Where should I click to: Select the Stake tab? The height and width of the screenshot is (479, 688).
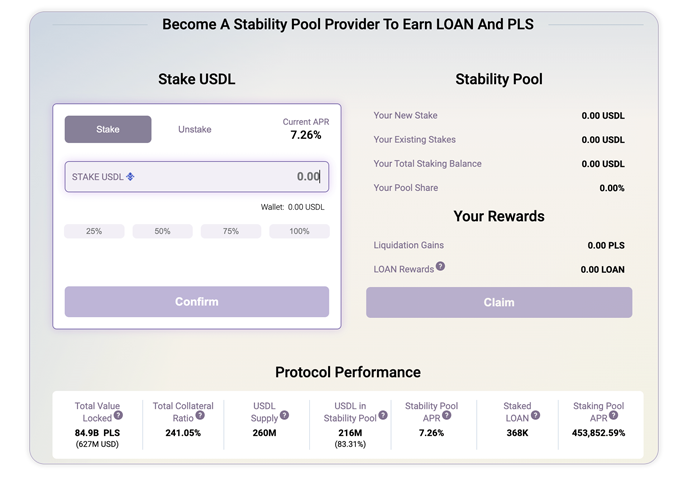(x=108, y=129)
